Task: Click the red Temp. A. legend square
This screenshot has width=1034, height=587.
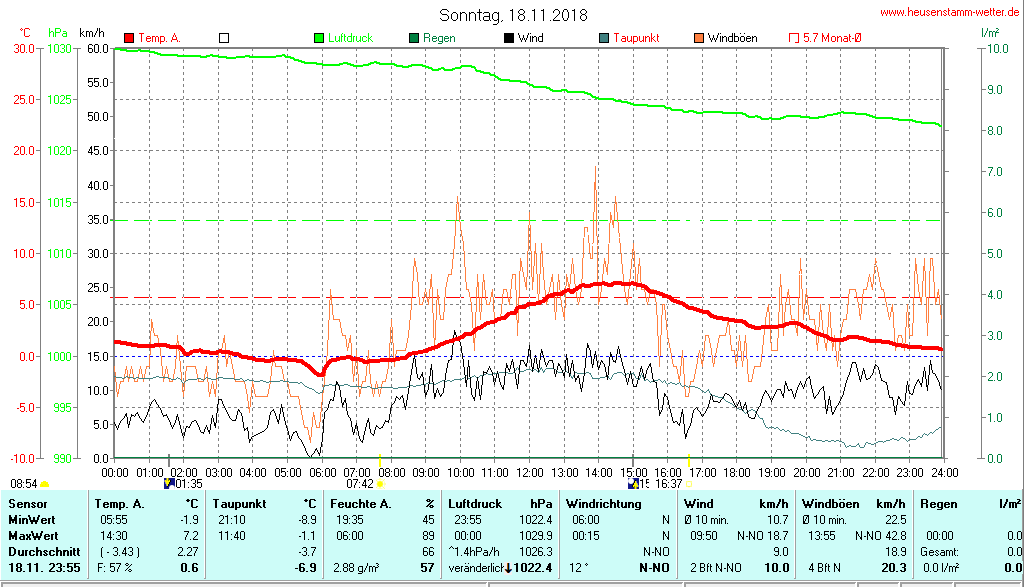Action: [128, 38]
